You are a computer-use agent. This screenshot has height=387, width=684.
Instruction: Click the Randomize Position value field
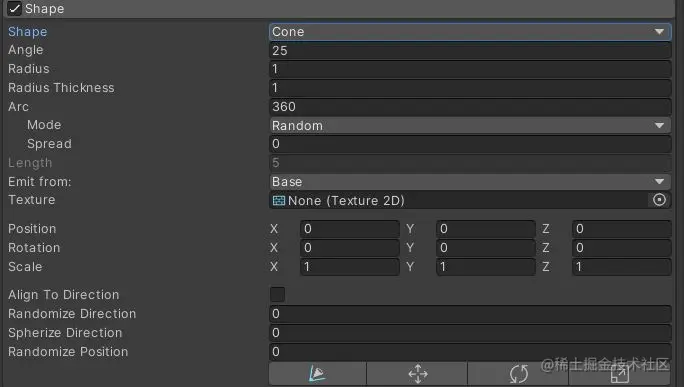pos(470,352)
